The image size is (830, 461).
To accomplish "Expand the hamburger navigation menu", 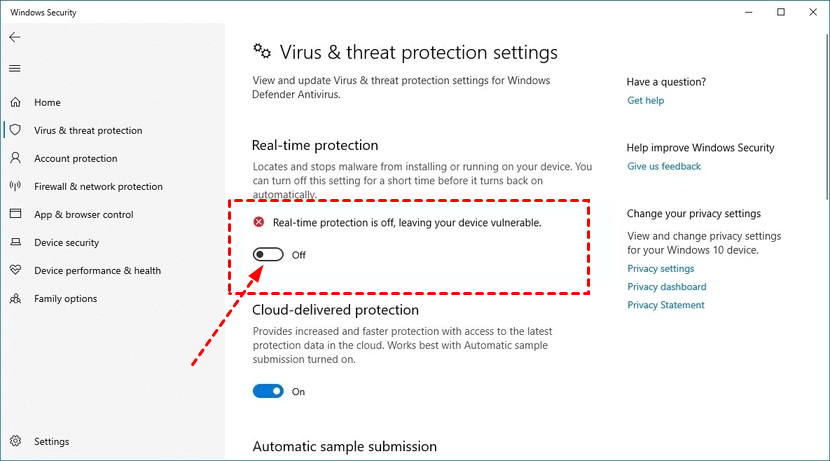I will pyautogui.click(x=14, y=68).
